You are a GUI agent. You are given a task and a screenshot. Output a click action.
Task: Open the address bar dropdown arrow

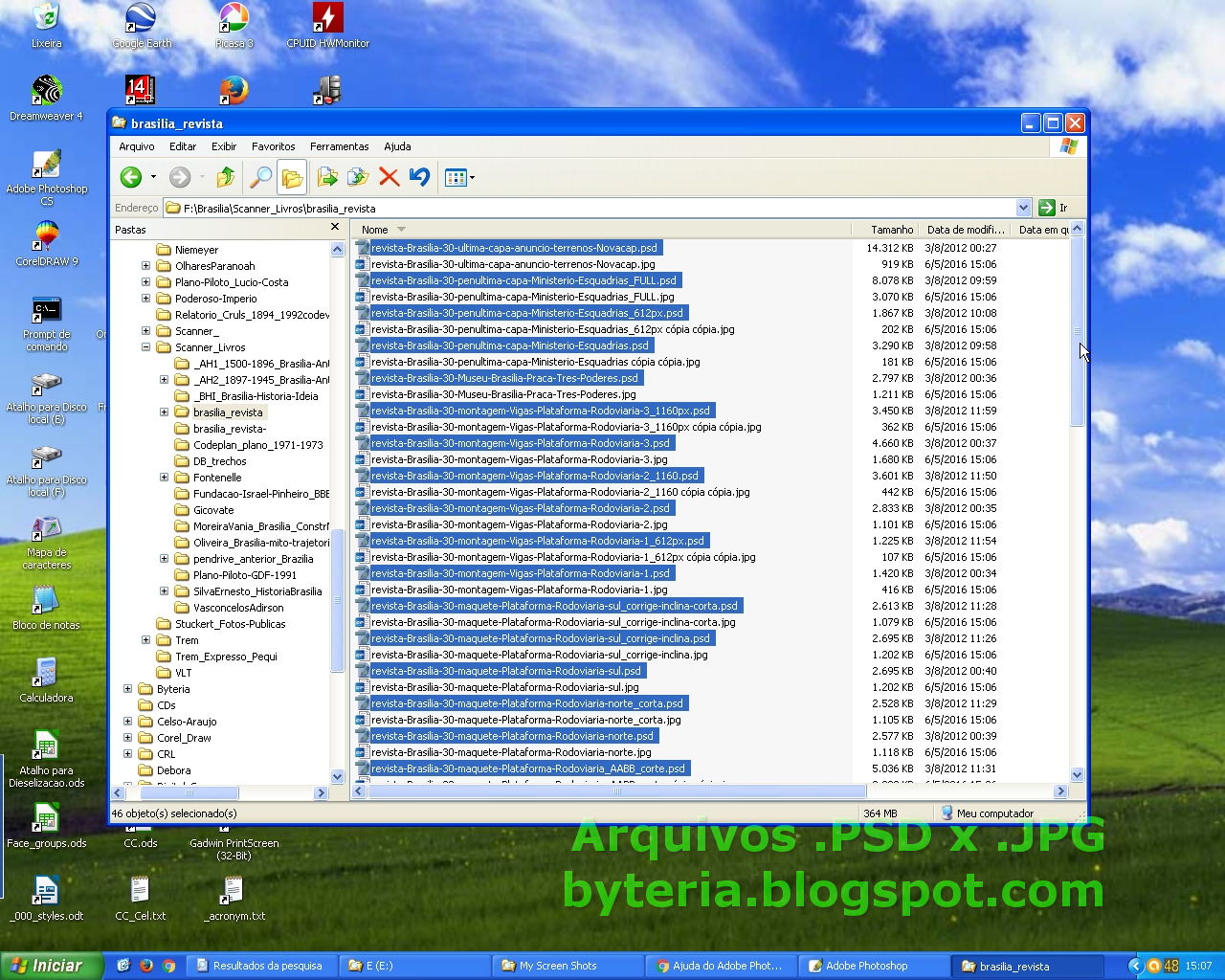tap(1023, 208)
